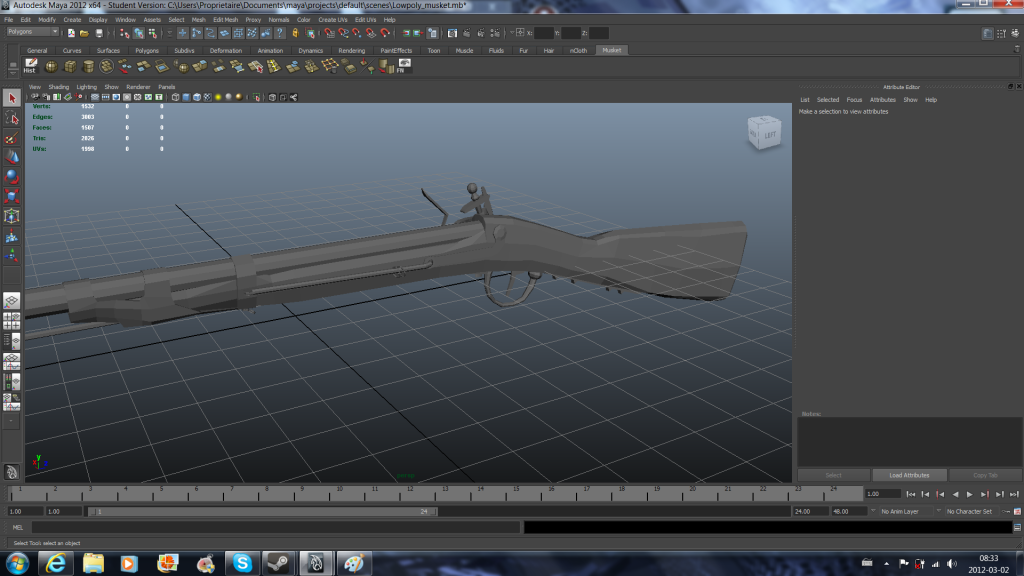Activate the Lasso select tool
The height and width of the screenshot is (576, 1024).
pos(12,118)
